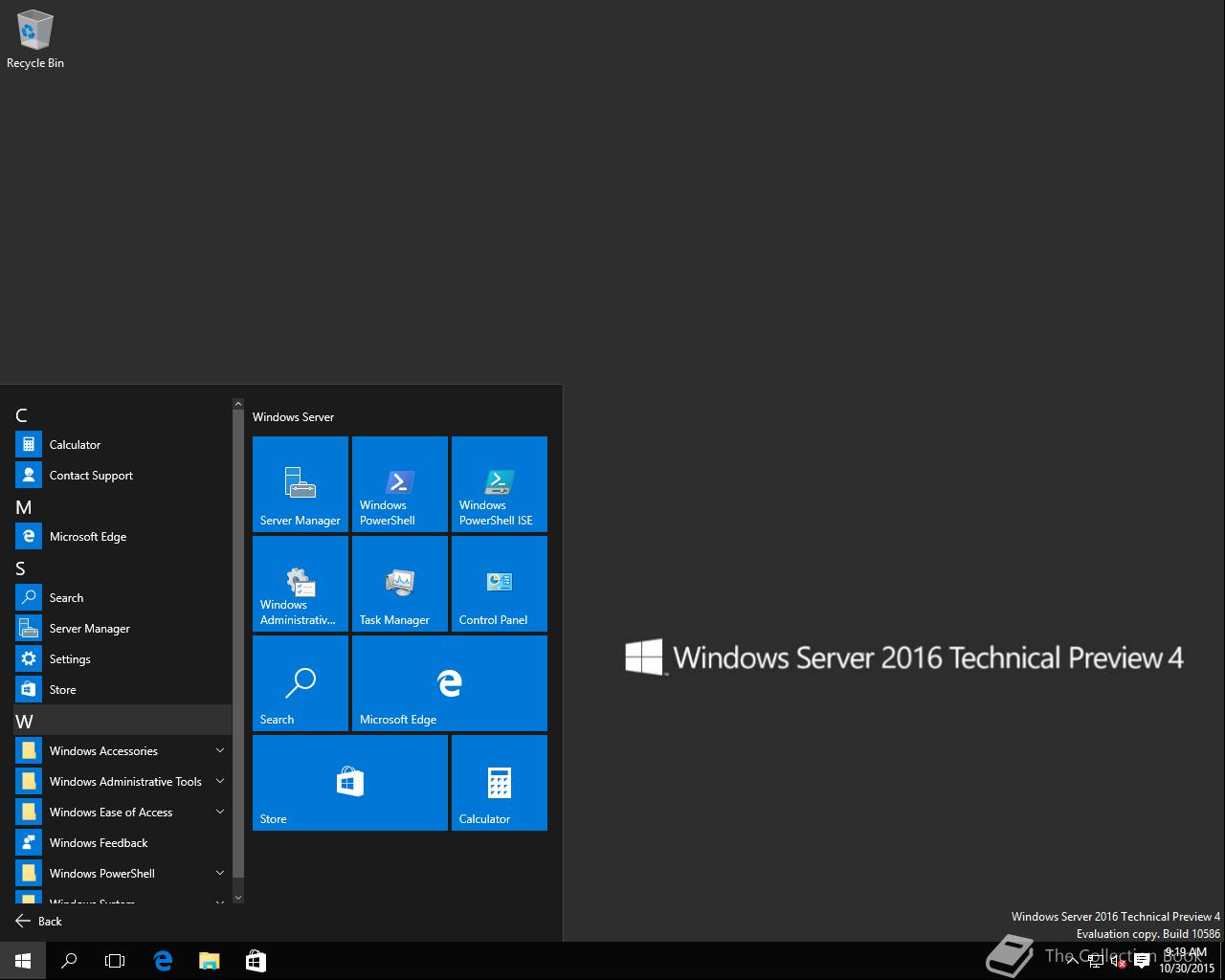Open the Control Panel tile
1225x980 pixels.
point(500,584)
